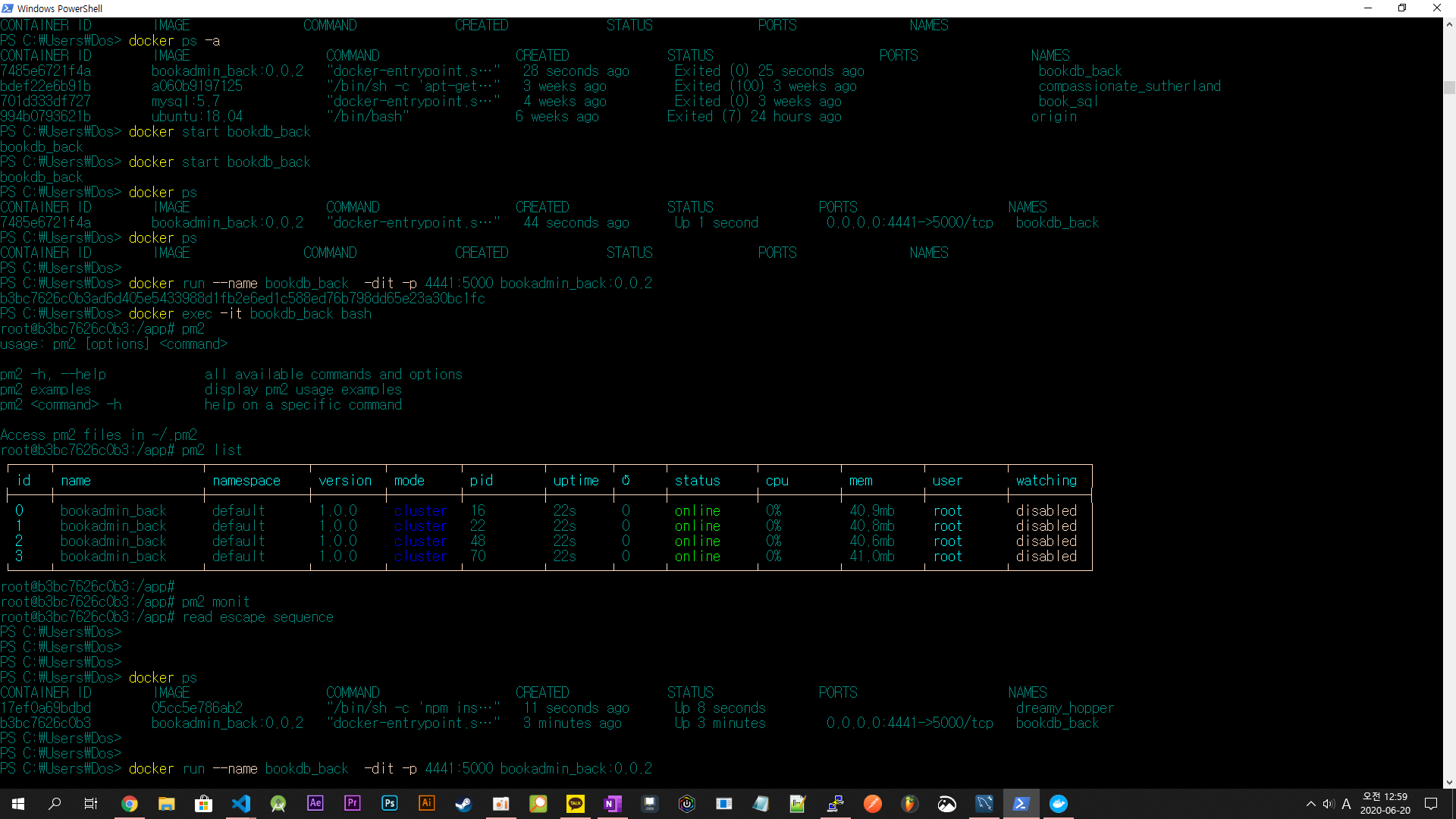Launch Visual Studio Code from the taskbar
This screenshot has width=1456, height=819.
coord(241,804)
